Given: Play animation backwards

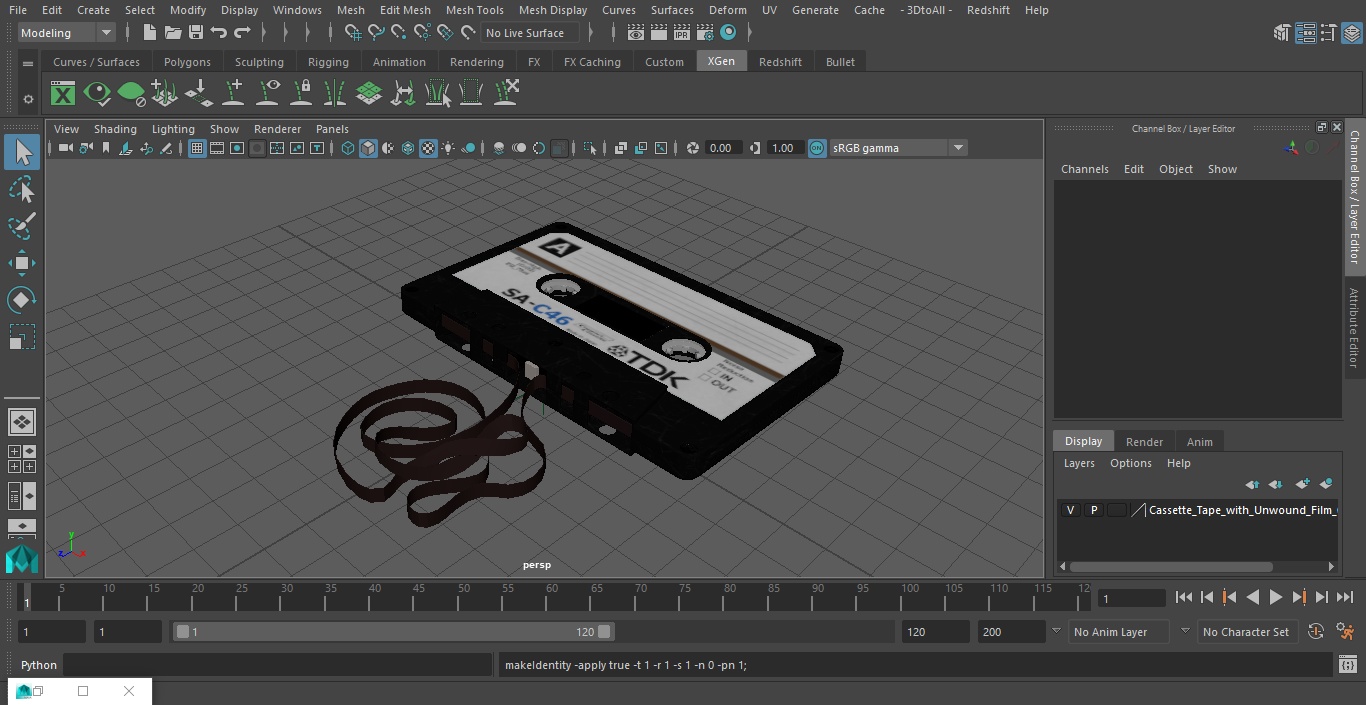Looking at the screenshot, I should point(1253,597).
